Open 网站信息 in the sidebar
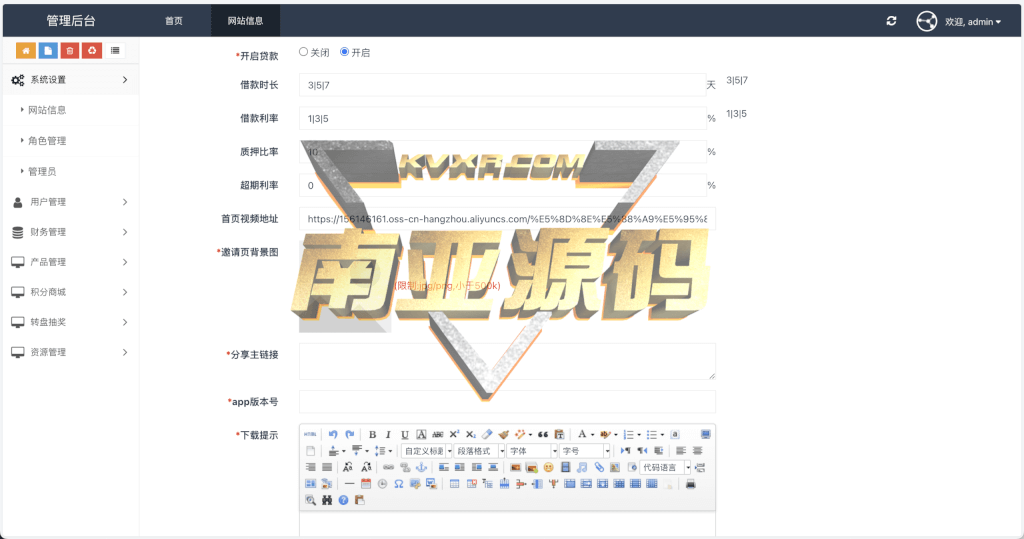Viewport: 1024px width, 539px height. [x=47, y=110]
